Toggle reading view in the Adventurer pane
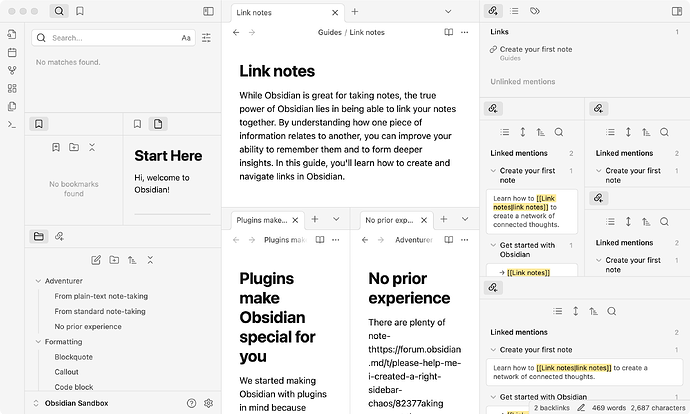Image resolution: width=690 pixels, height=414 pixels. point(448,240)
